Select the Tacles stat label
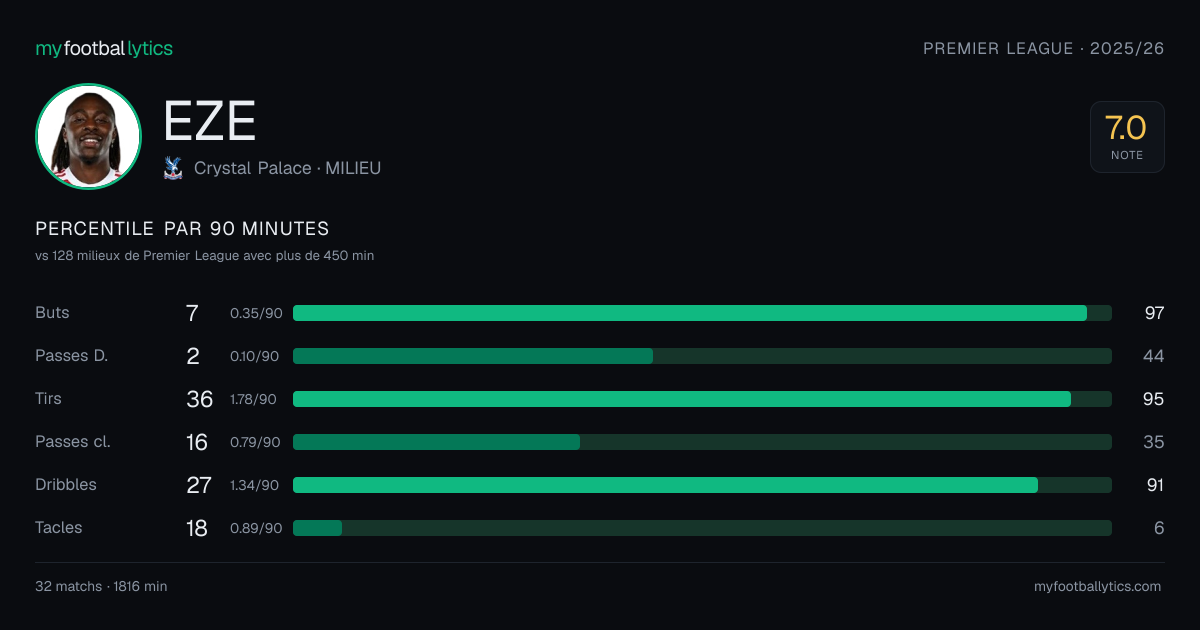Screen dimensions: 1200x630 coord(59,528)
